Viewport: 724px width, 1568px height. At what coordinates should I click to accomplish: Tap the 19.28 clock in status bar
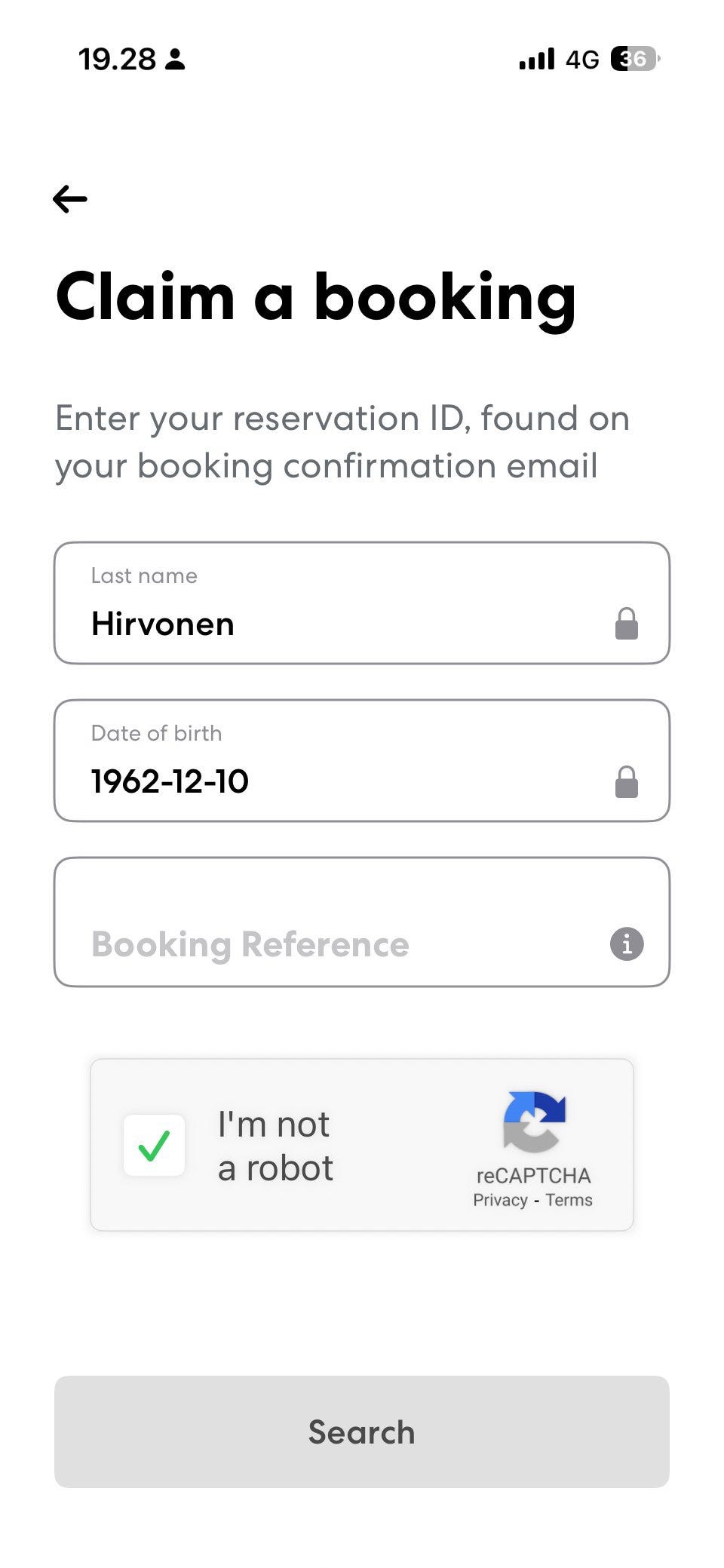[117, 59]
